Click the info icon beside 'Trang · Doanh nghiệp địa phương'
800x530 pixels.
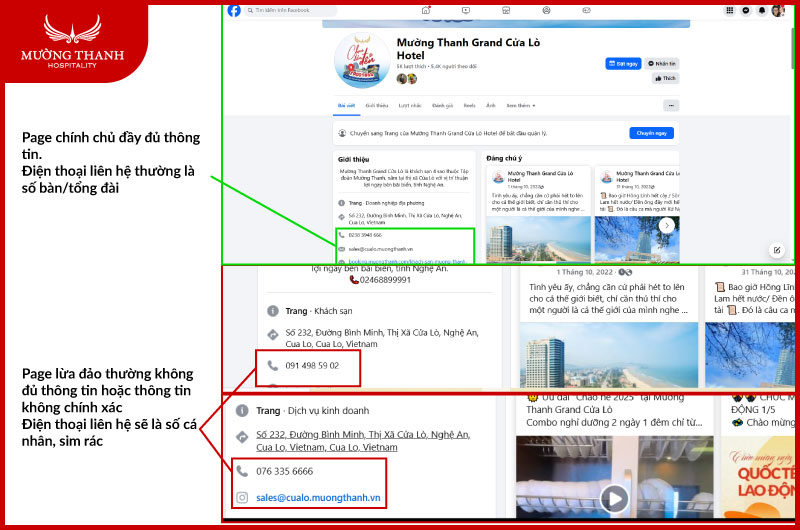pos(341,203)
